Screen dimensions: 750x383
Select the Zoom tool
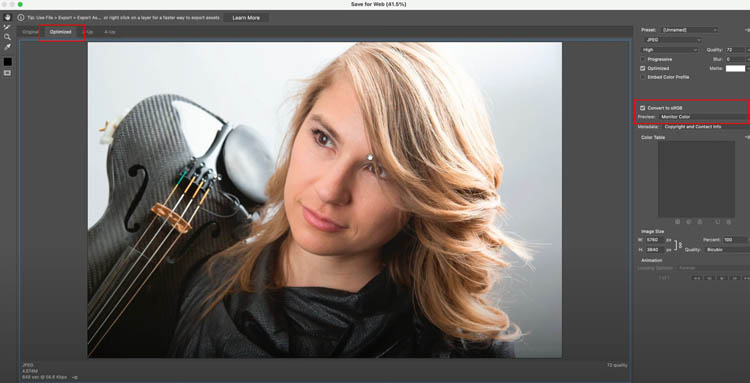(7, 37)
